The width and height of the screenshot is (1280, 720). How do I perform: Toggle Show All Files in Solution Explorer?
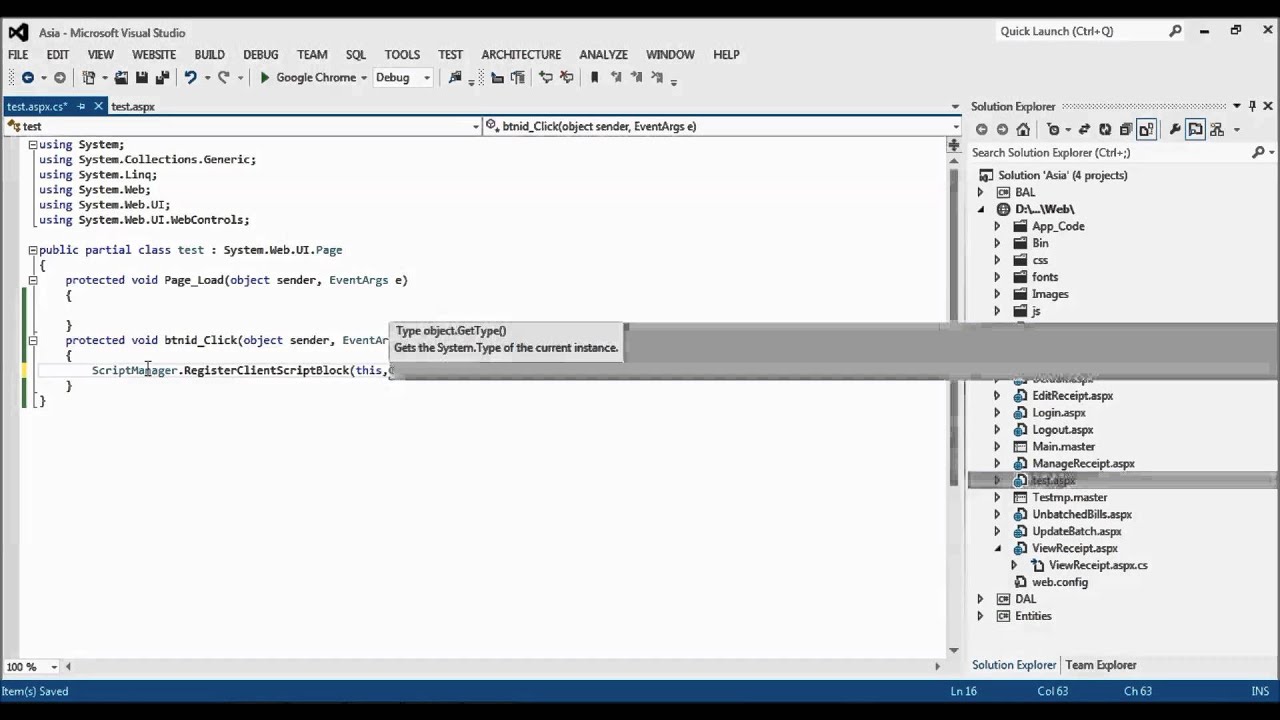1146,129
